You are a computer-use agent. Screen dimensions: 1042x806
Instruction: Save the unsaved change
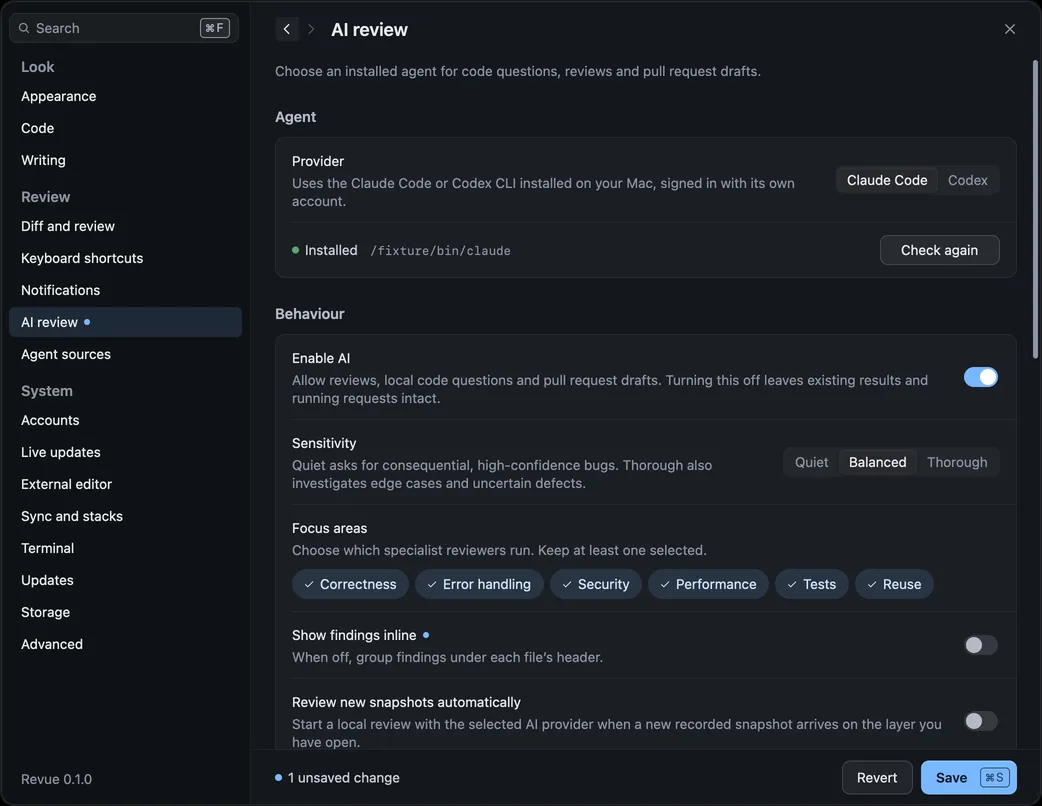click(968, 777)
